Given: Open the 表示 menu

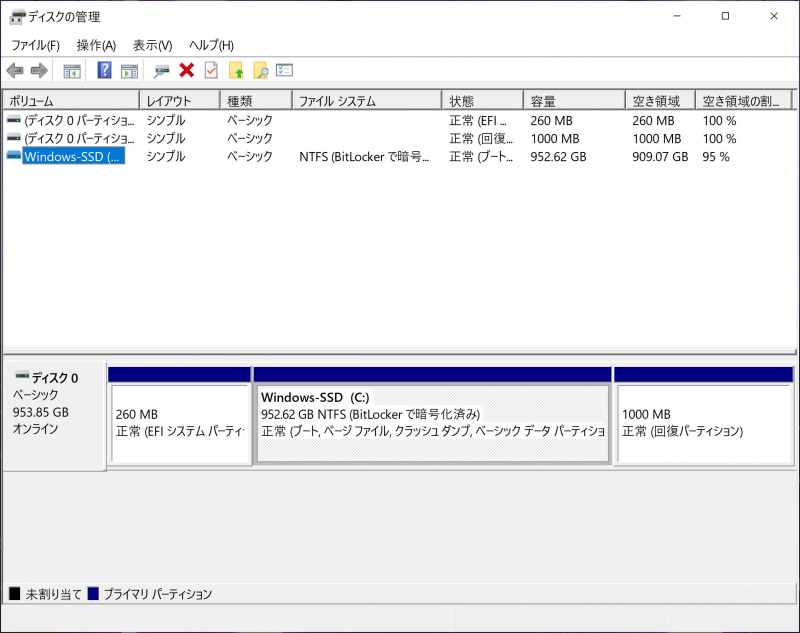Looking at the screenshot, I should coord(152,45).
